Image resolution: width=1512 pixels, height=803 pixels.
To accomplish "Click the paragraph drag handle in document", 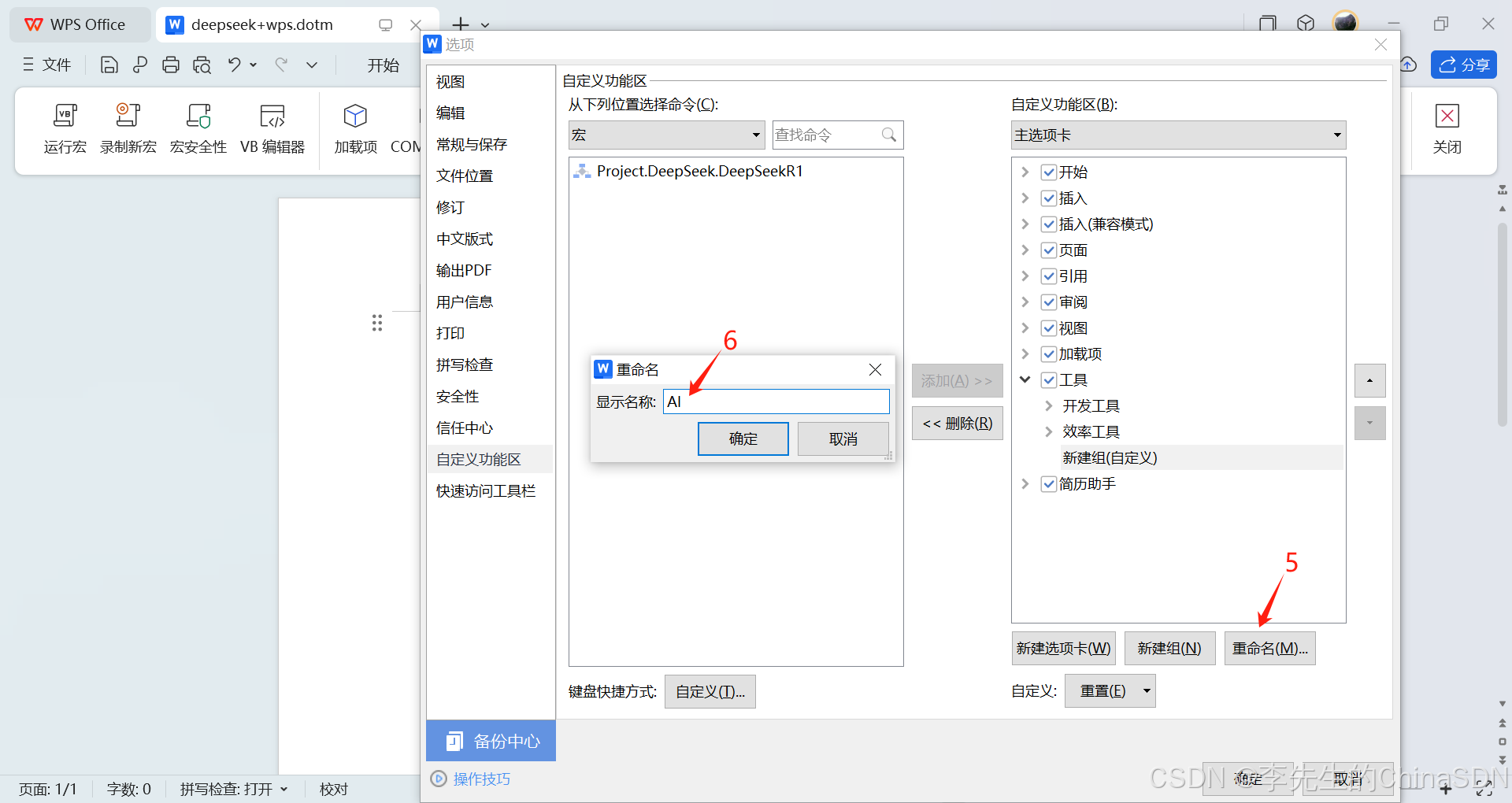I will [x=377, y=323].
